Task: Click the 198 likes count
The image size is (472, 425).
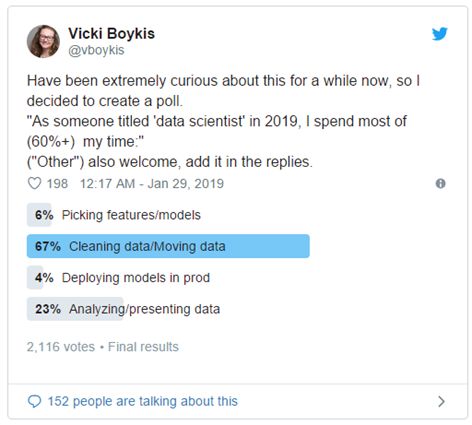Action: (57, 184)
